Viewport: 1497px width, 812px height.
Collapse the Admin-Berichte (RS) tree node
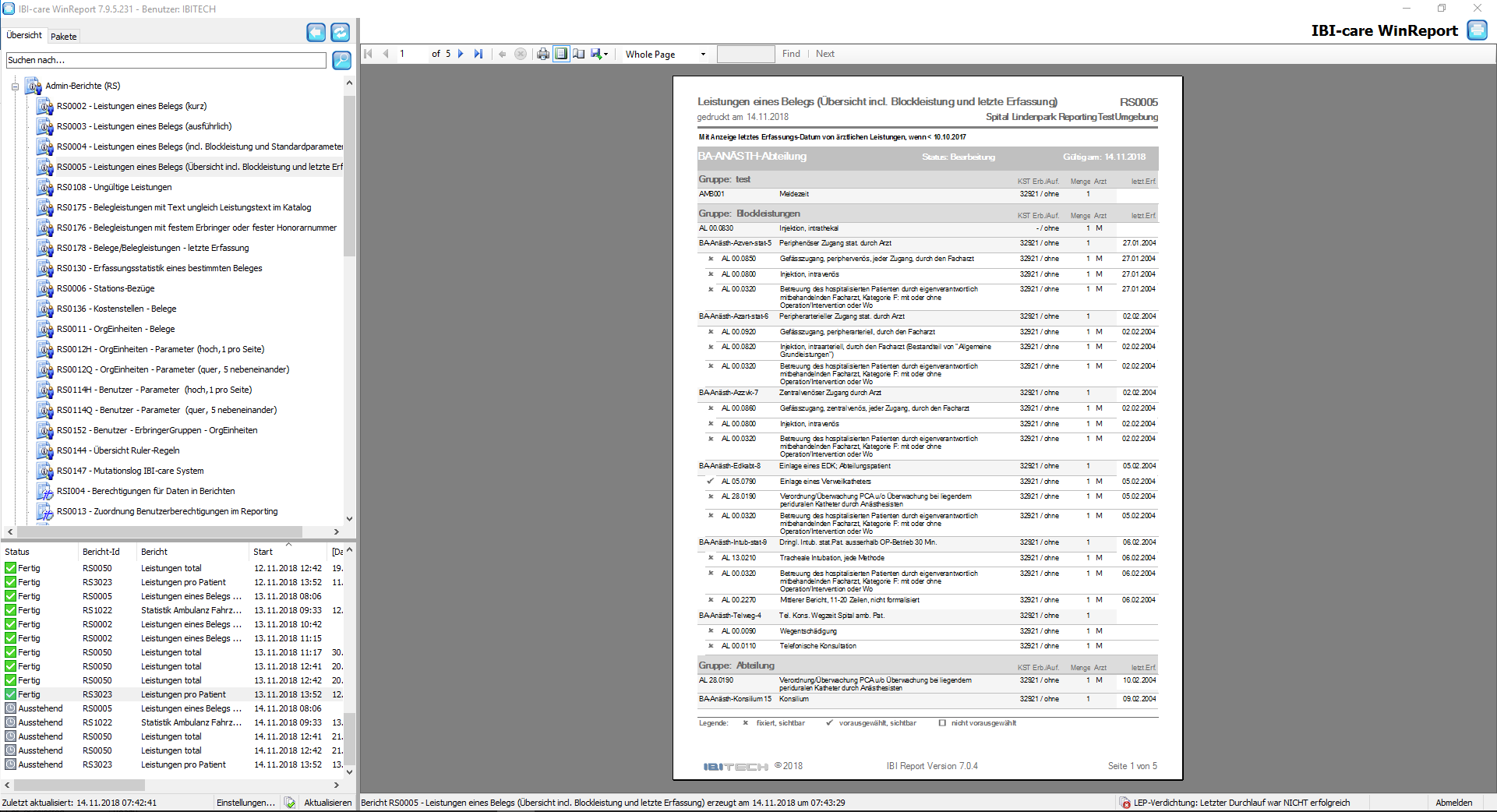point(15,86)
